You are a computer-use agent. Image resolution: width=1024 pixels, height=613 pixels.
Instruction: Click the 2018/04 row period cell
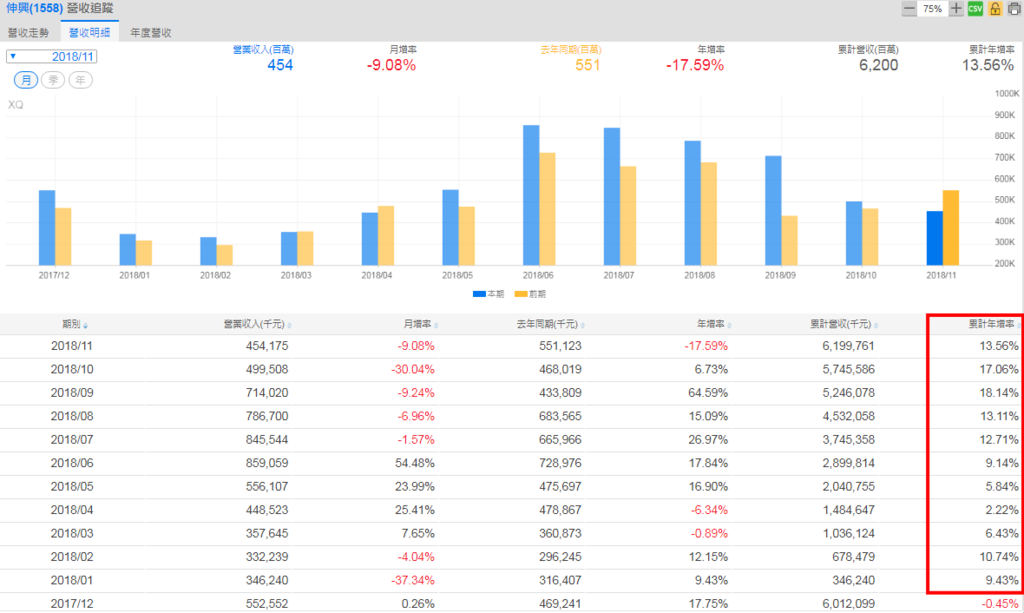coord(72,511)
